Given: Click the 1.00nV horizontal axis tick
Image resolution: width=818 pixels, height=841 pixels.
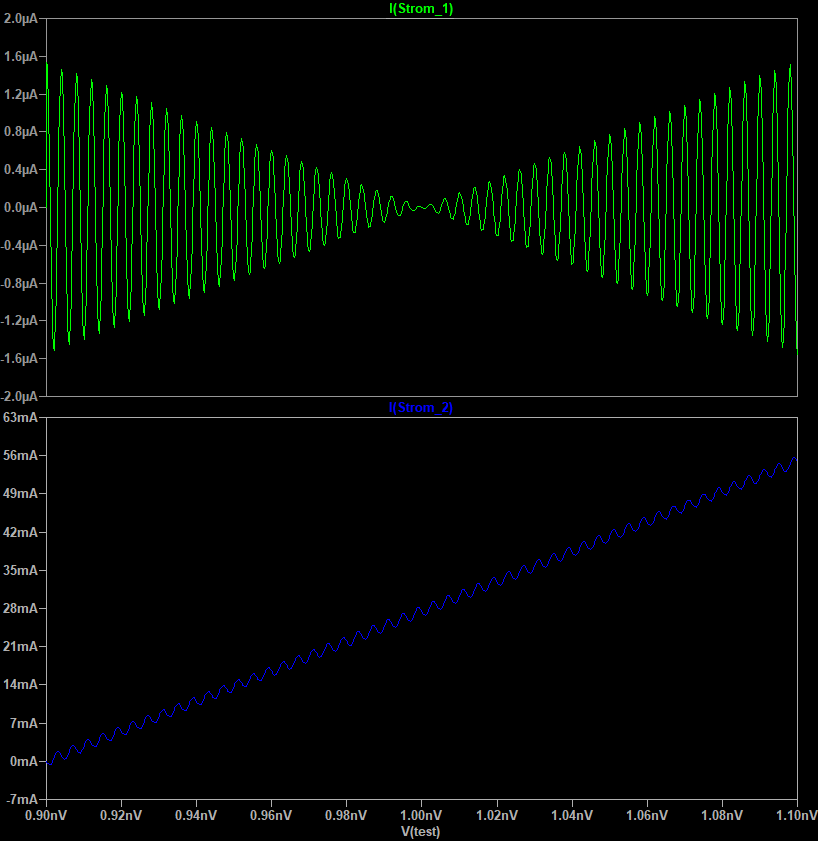Looking at the screenshot, I should pyautogui.click(x=421, y=815).
